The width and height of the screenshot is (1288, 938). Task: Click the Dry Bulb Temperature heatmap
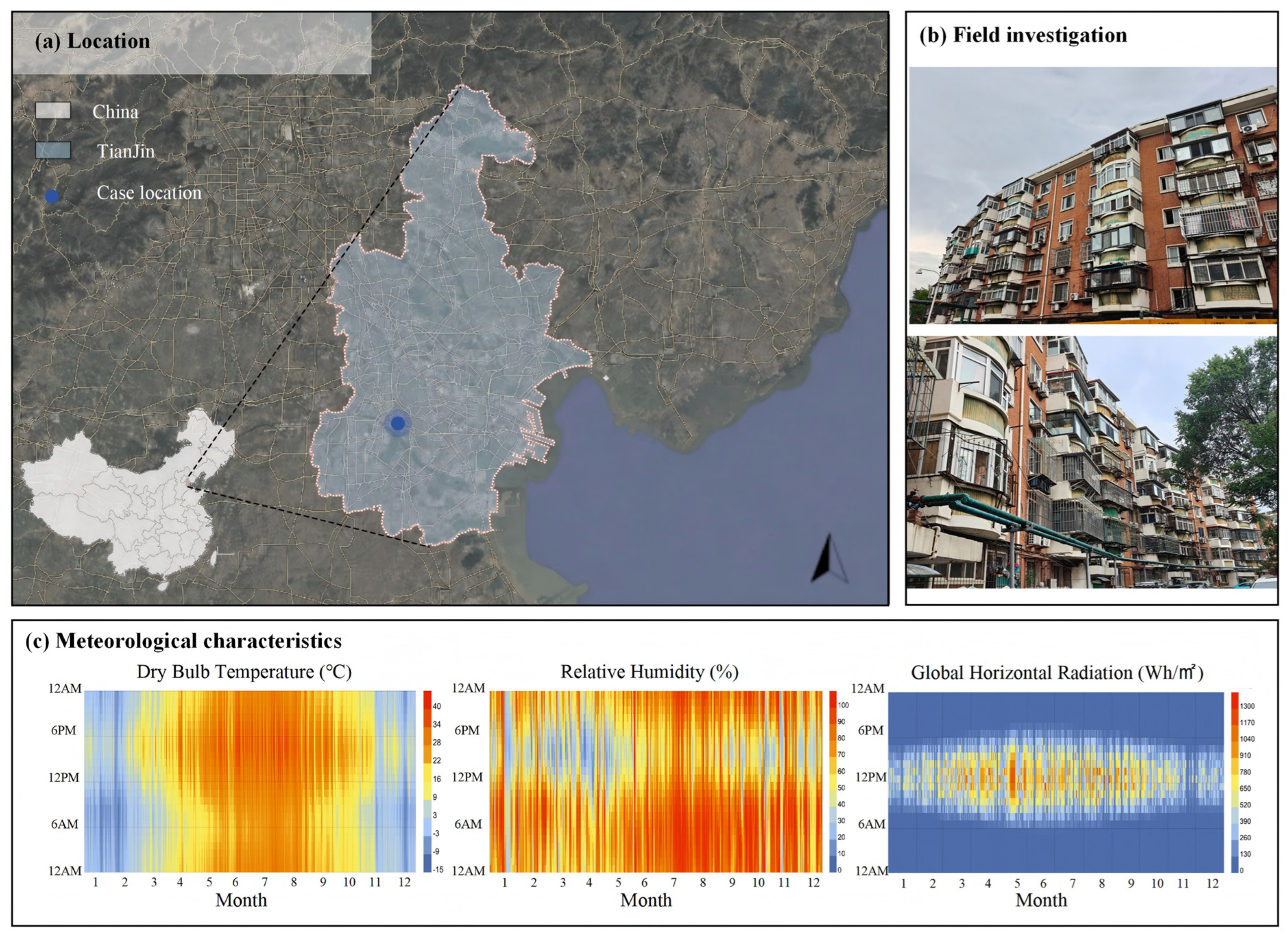[x=250, y=781]
